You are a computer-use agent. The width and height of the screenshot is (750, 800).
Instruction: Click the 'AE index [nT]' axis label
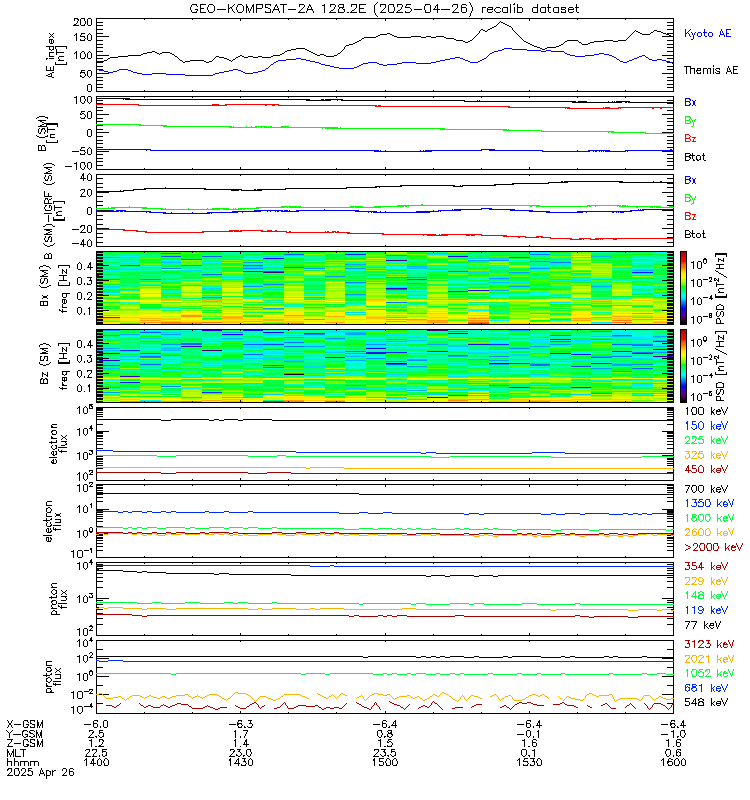pos(56,55)
